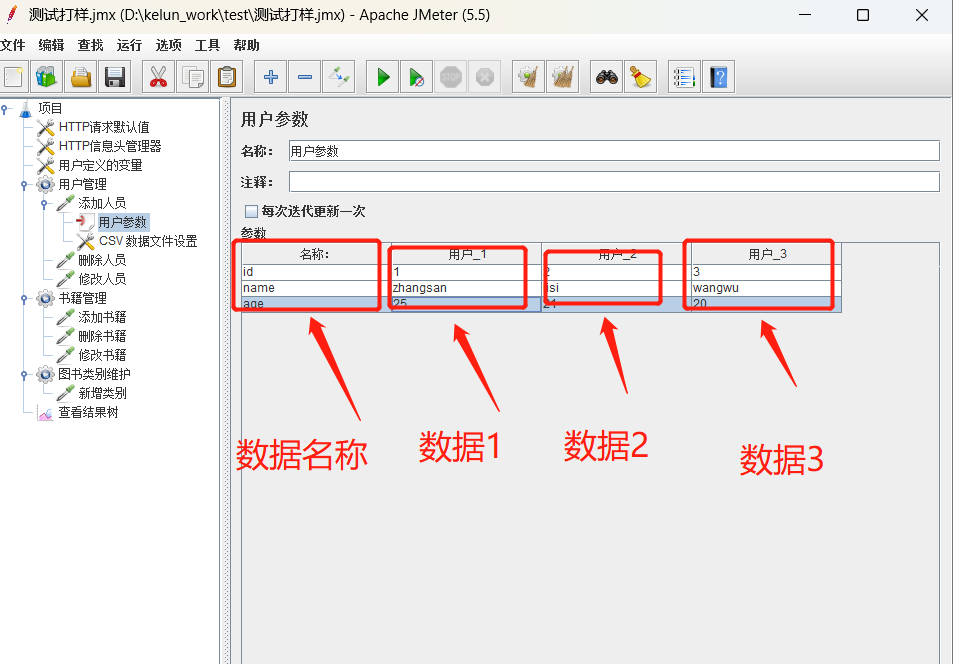
Task: Open the 编辑 menu
Action: (51, 45)
